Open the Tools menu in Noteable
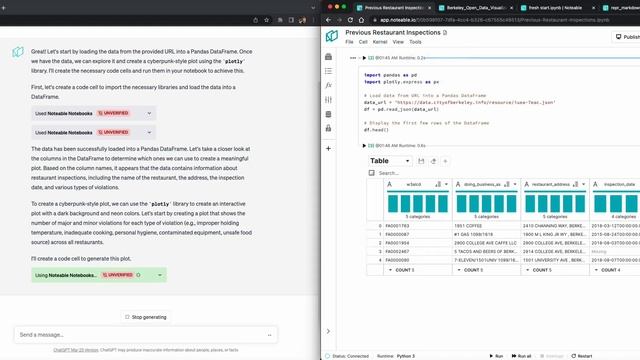640x360 pixels. coord(415,42)
